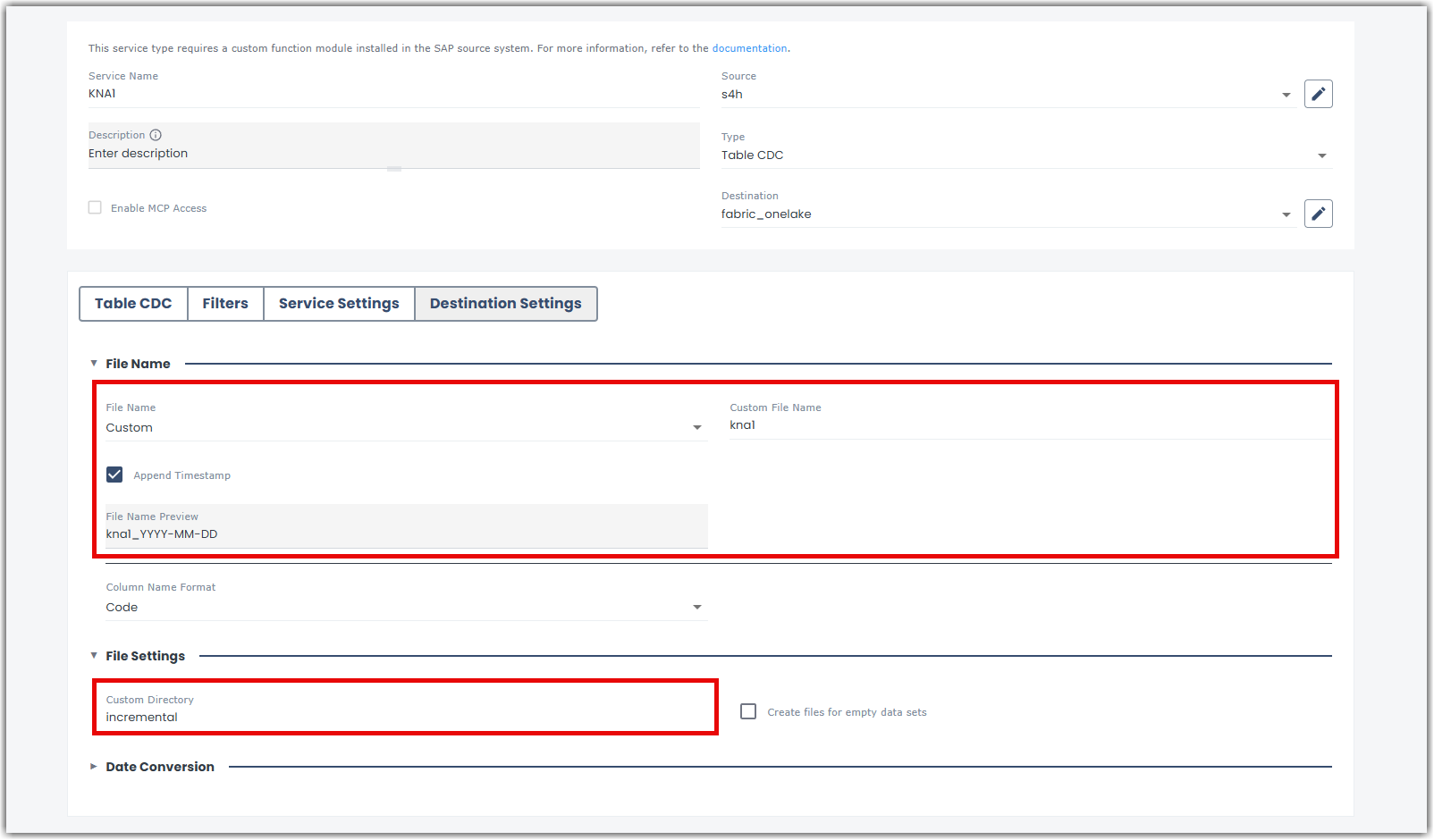Click the Custom File Name field

pos(1031,425)
